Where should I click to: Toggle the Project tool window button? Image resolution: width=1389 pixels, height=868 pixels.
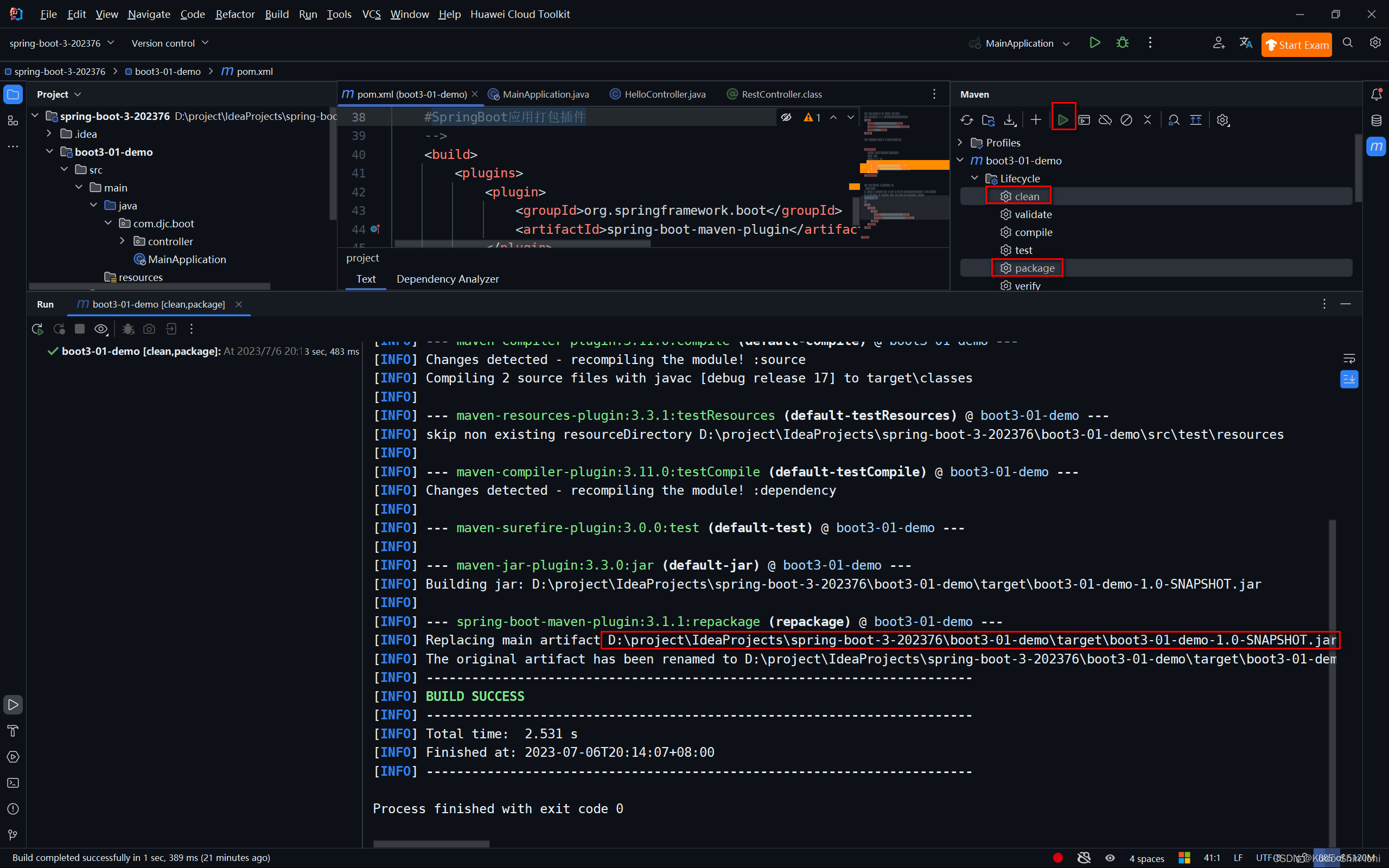12,94
